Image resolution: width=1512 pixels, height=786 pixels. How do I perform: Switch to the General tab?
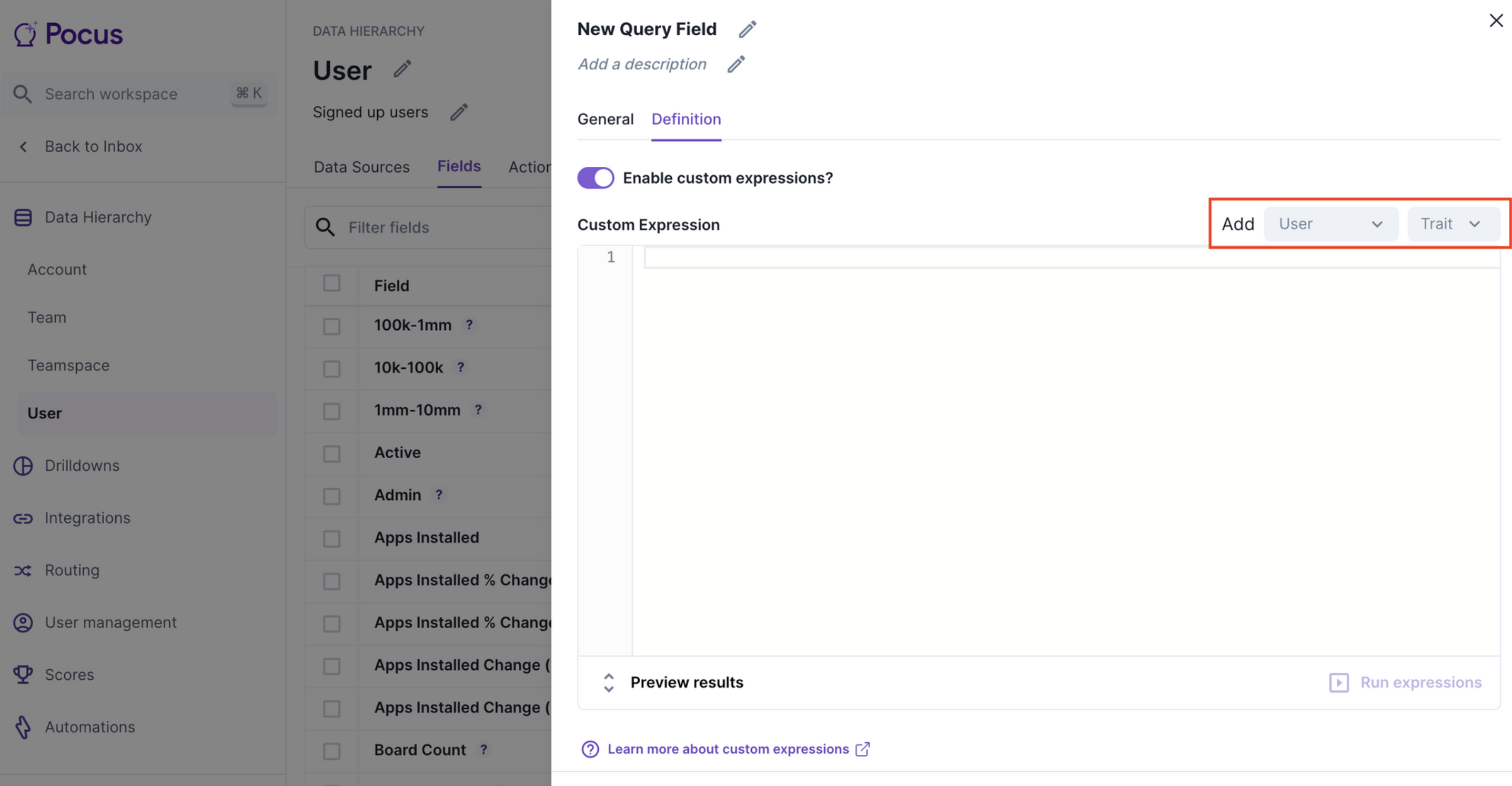click(x=605, y=119)
